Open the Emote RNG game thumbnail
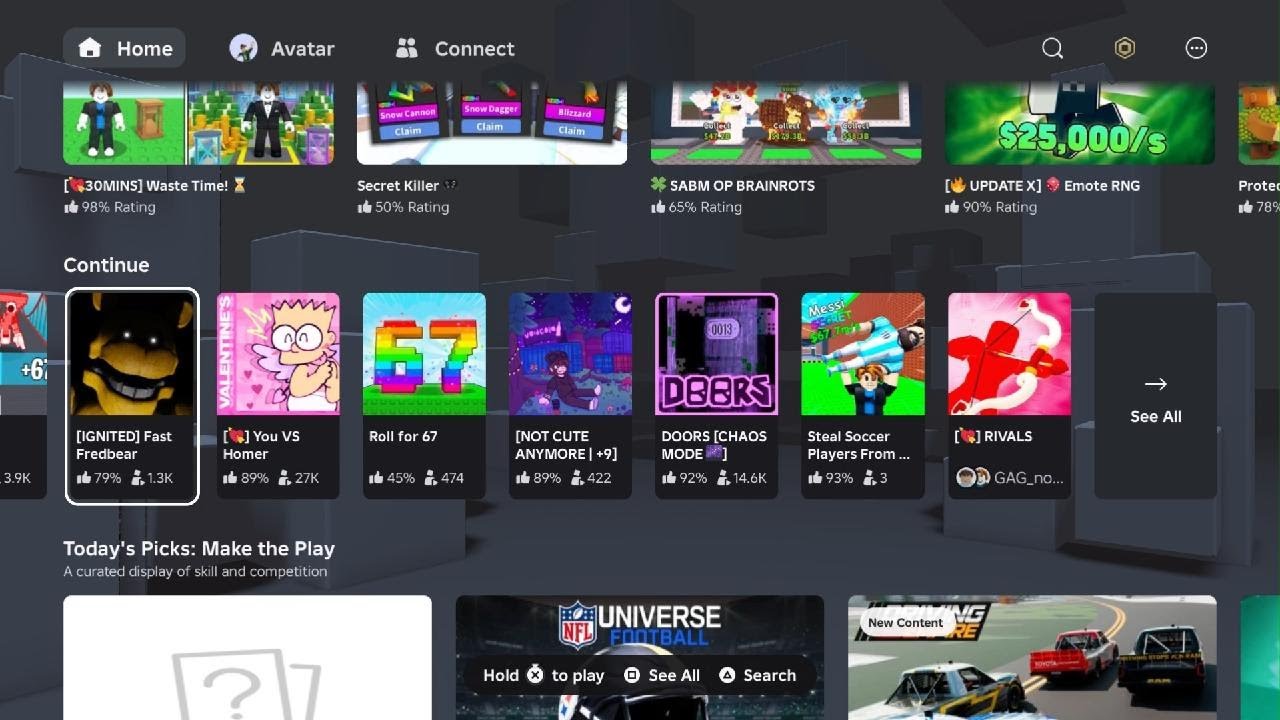 1080,123
